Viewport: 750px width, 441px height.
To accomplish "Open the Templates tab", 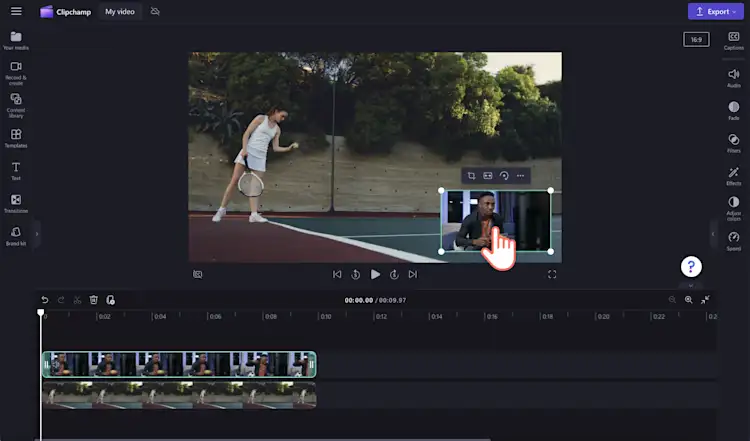I will 16,138.
